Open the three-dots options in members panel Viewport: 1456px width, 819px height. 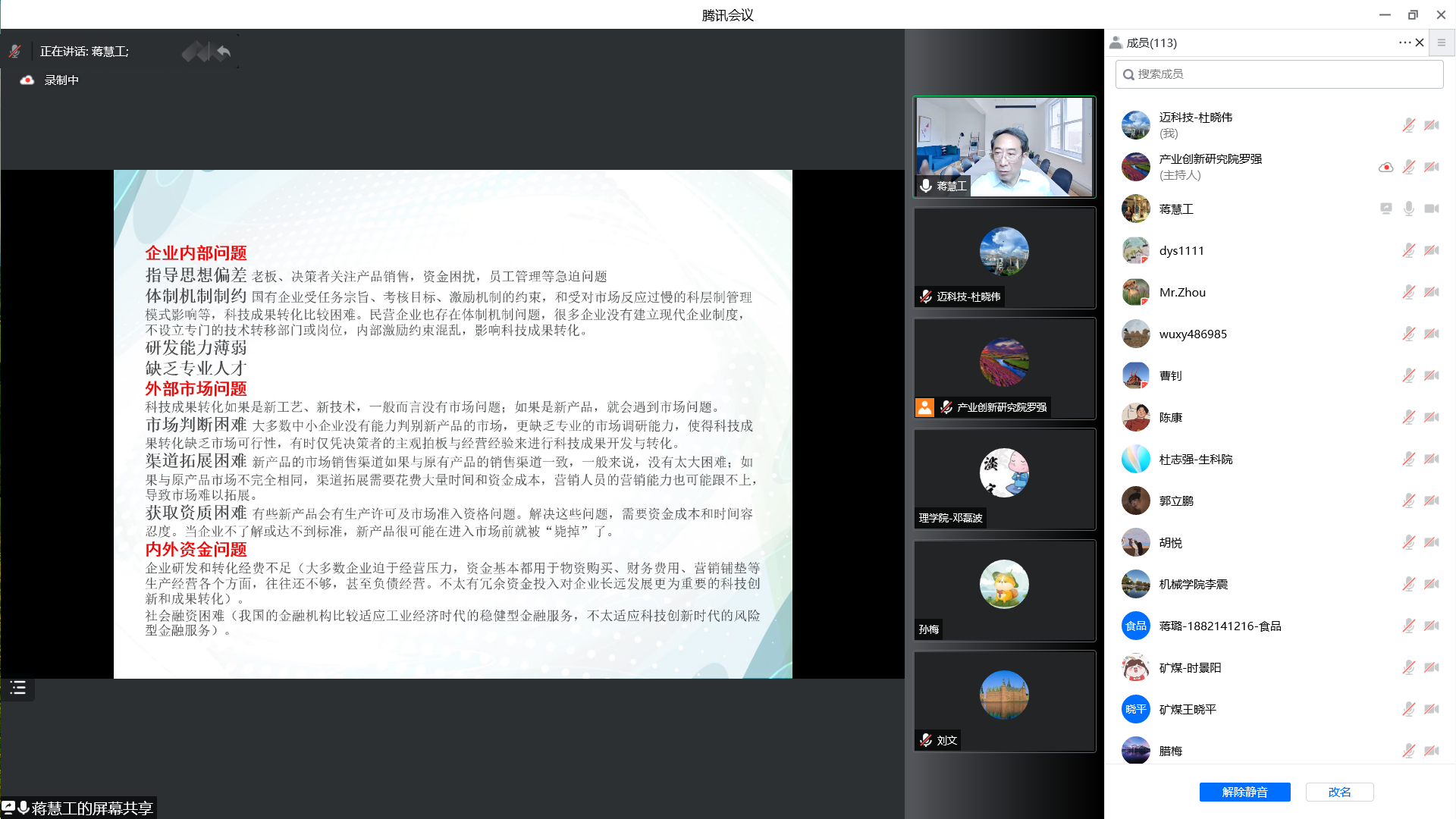click(1404, 42)
